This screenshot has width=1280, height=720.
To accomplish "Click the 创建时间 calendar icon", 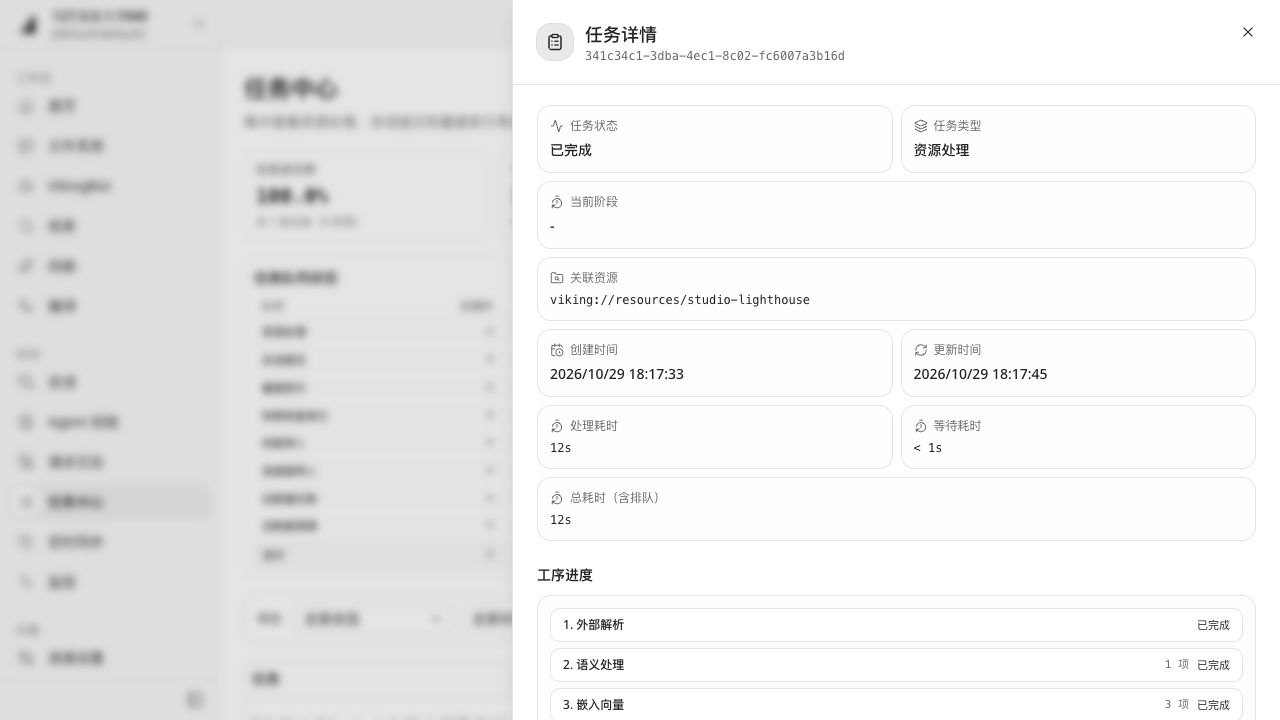I will pos(557,350).
